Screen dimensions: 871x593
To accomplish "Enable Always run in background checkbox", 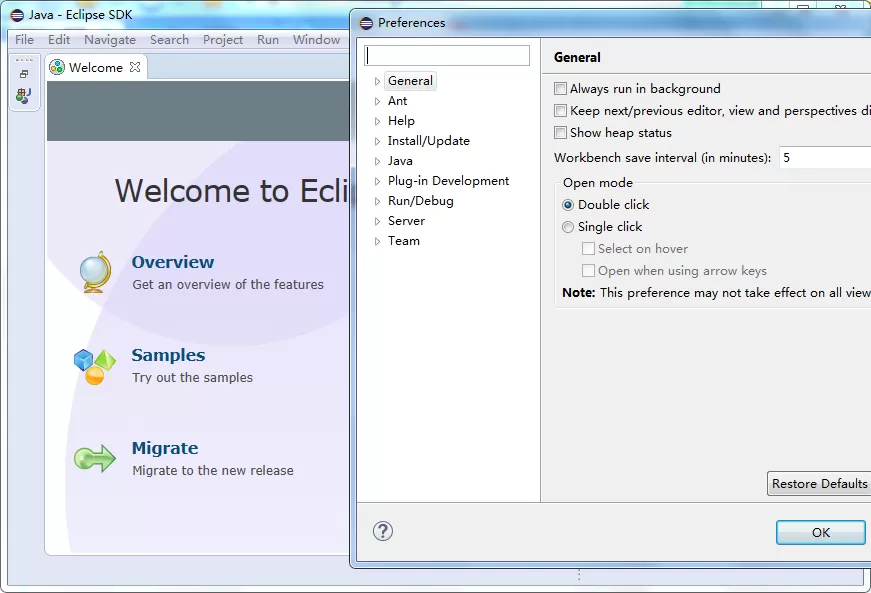I will click(560, 89).
